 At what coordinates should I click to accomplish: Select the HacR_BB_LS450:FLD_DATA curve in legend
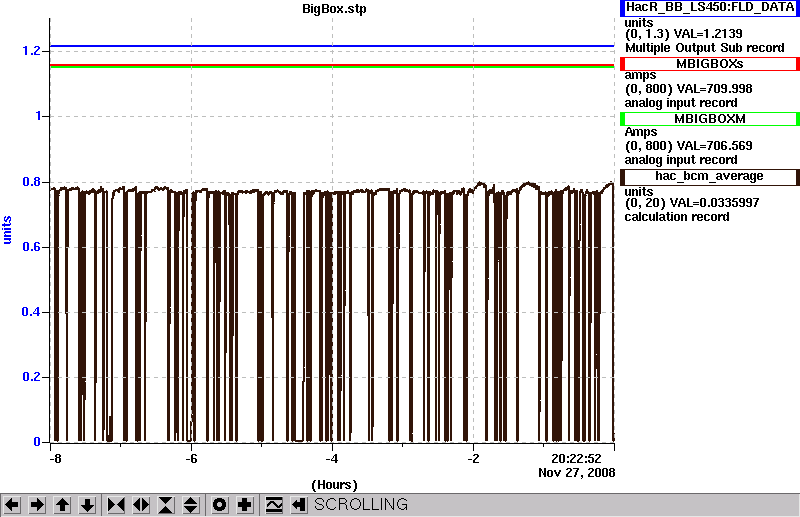click(x=710, y=7)
